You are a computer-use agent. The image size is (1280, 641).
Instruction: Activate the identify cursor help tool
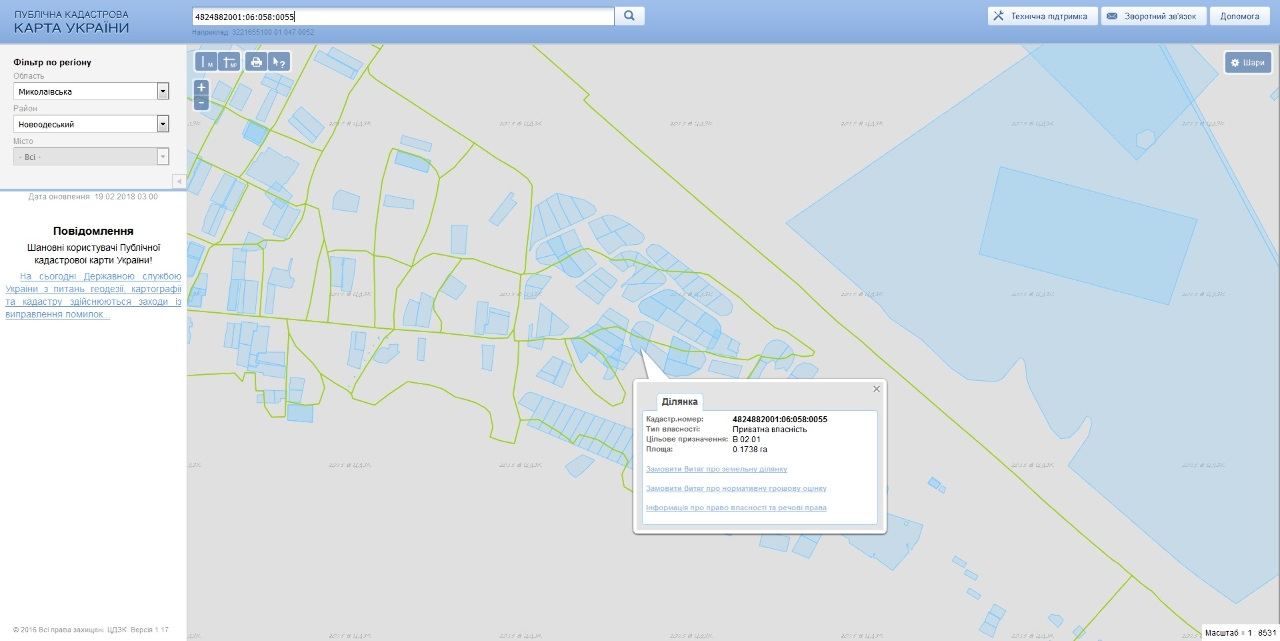280,62
